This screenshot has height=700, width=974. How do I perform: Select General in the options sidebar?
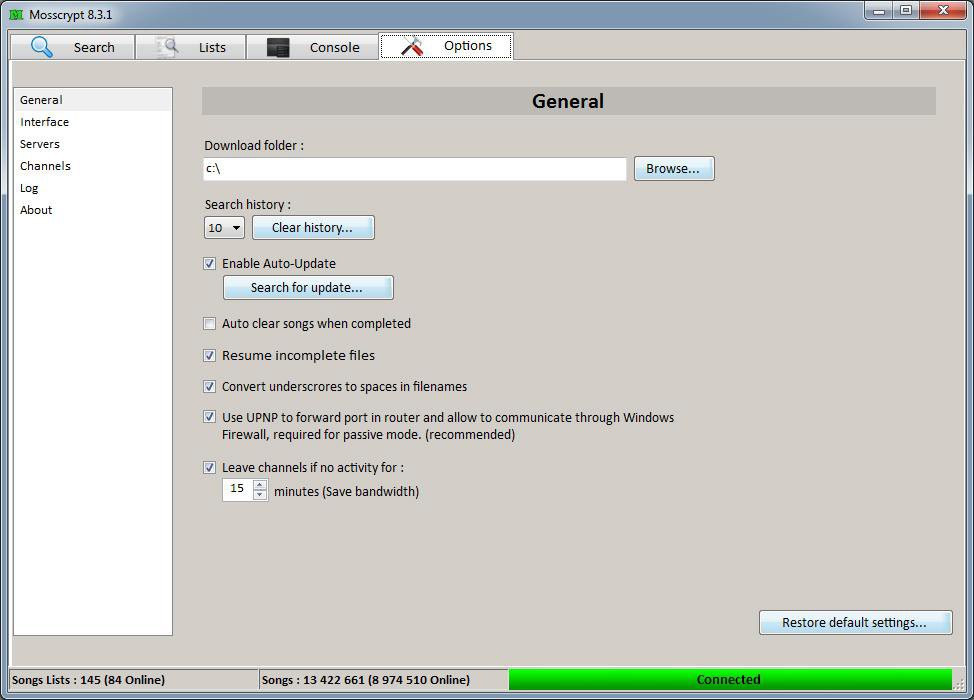[x=93, y=100]
